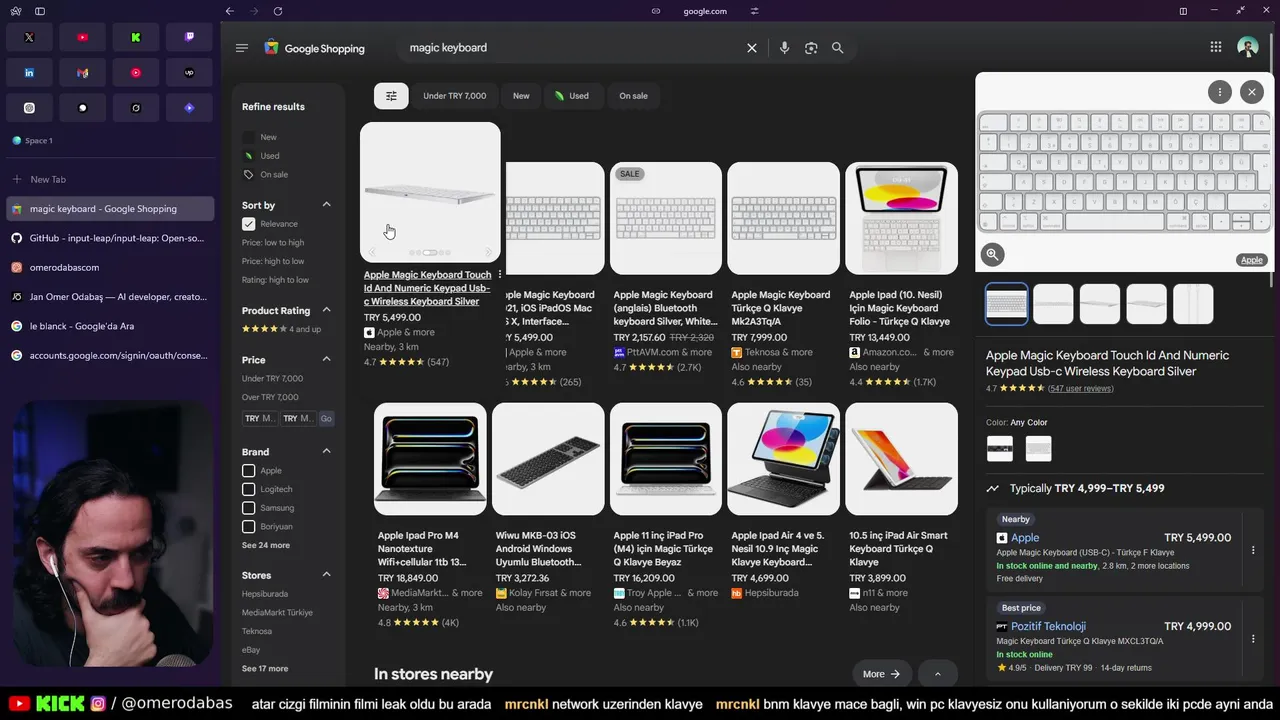The width and height of the screenshot is (1280, 720).
Task: Check the Logitech brand filter
Action: pyautogui.click(x=249, y=489)
